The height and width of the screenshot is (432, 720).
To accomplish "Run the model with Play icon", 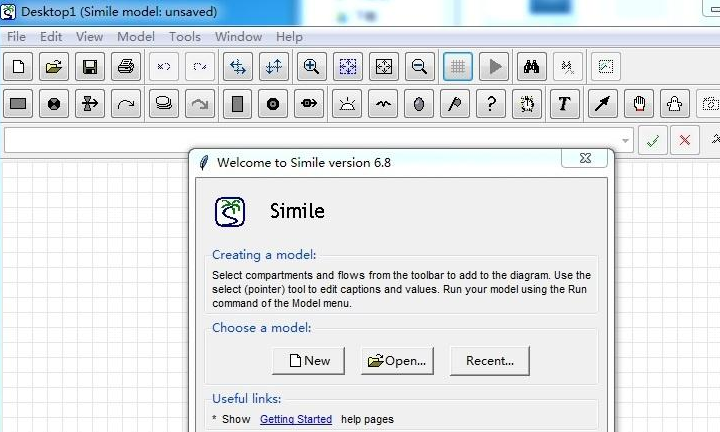I will tap(494, 67).
